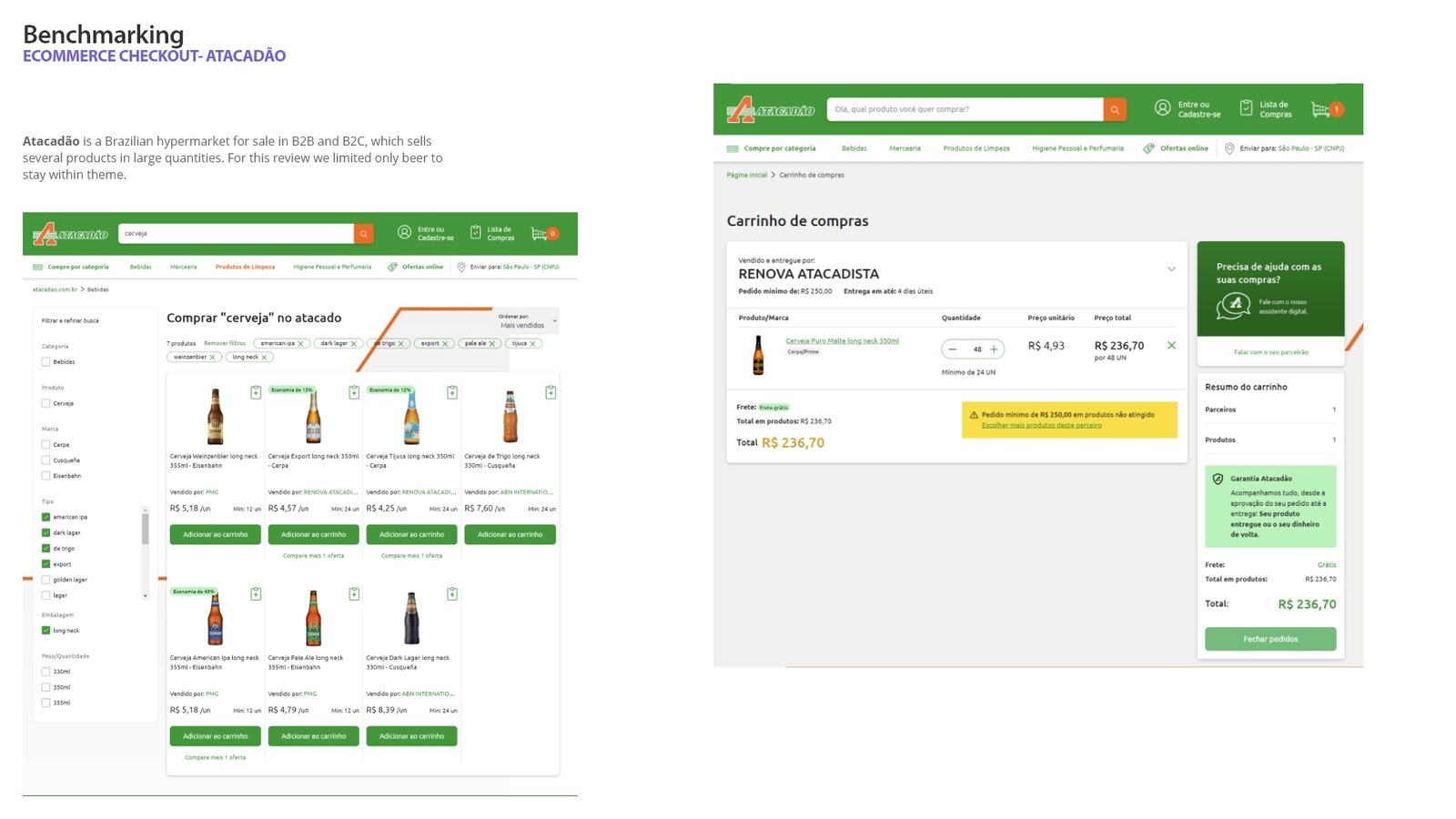This screenshot has width=1456, height=819.
Task: Increase quantity with plus button
Action: point(994,349)
